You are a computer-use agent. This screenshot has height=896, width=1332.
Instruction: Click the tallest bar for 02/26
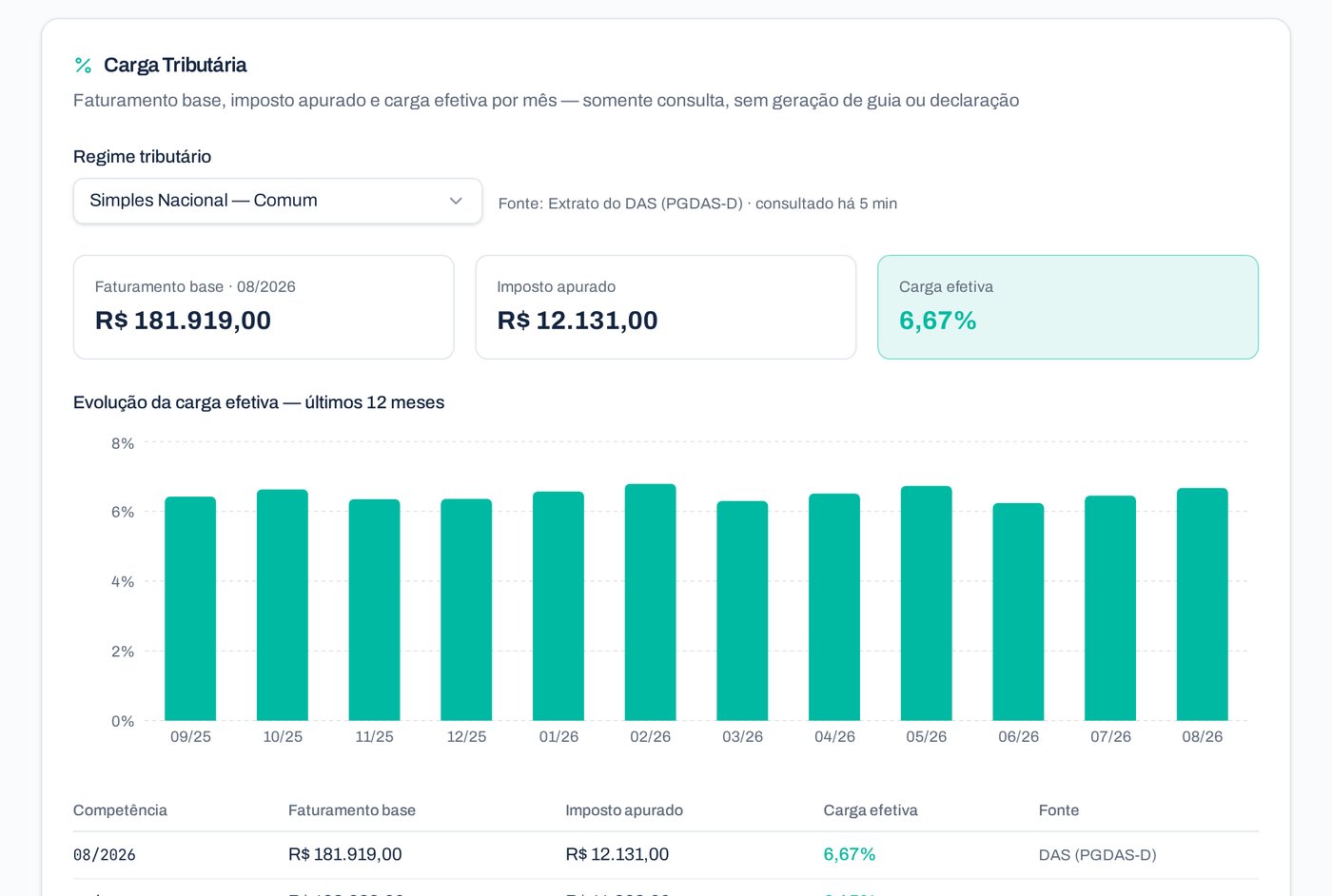click(x=651, y=602)
